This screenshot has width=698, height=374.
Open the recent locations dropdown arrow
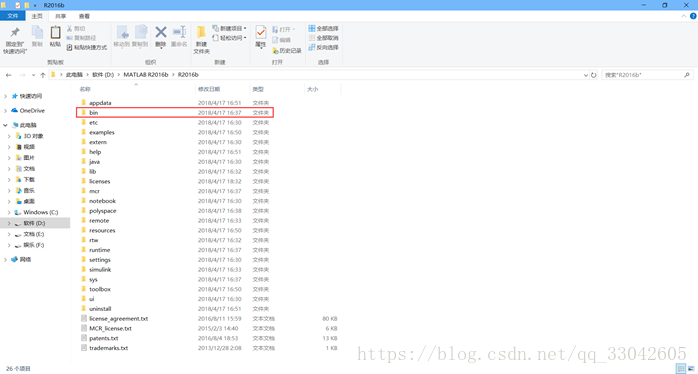tap(33, 75)
